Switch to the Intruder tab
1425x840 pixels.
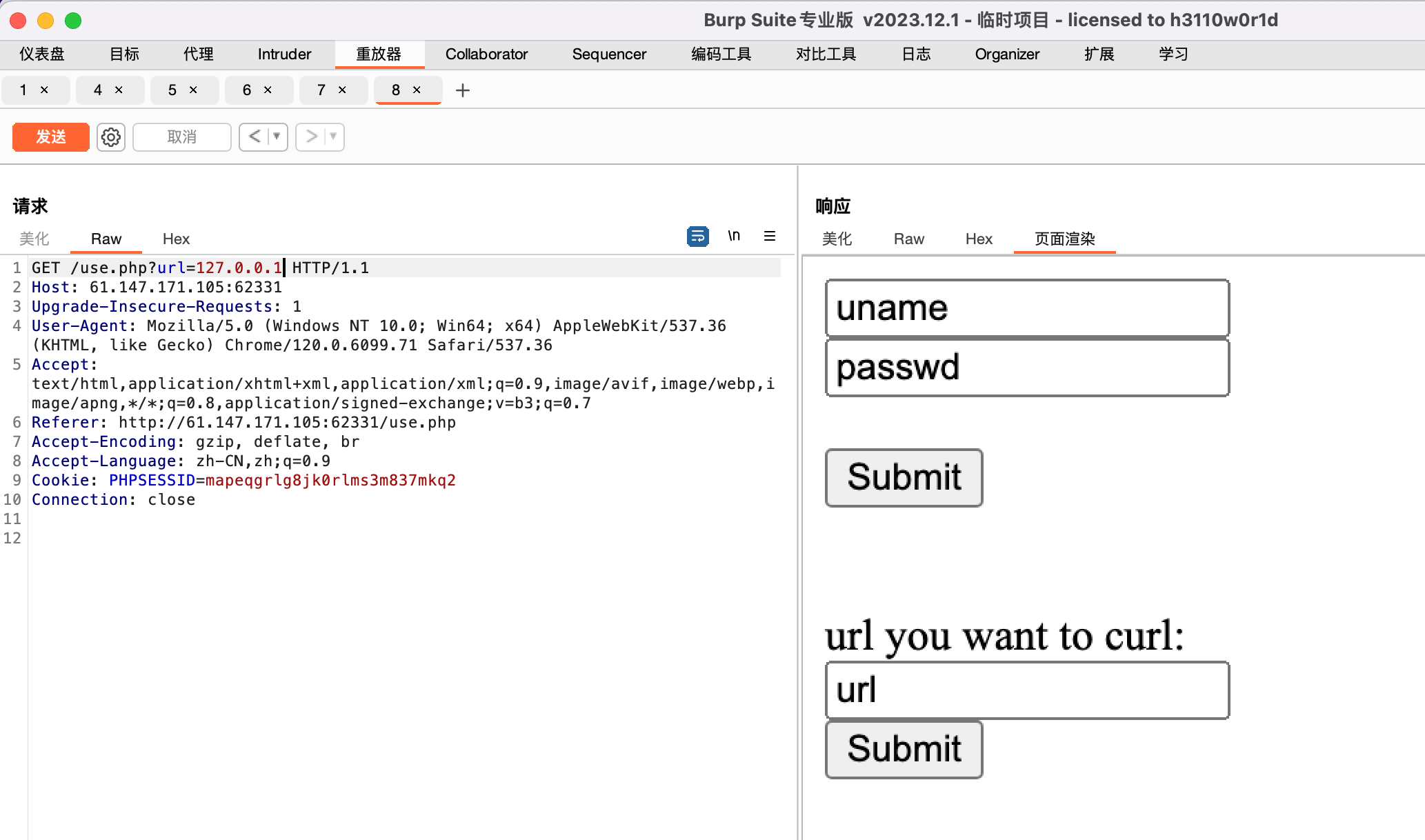283,54
